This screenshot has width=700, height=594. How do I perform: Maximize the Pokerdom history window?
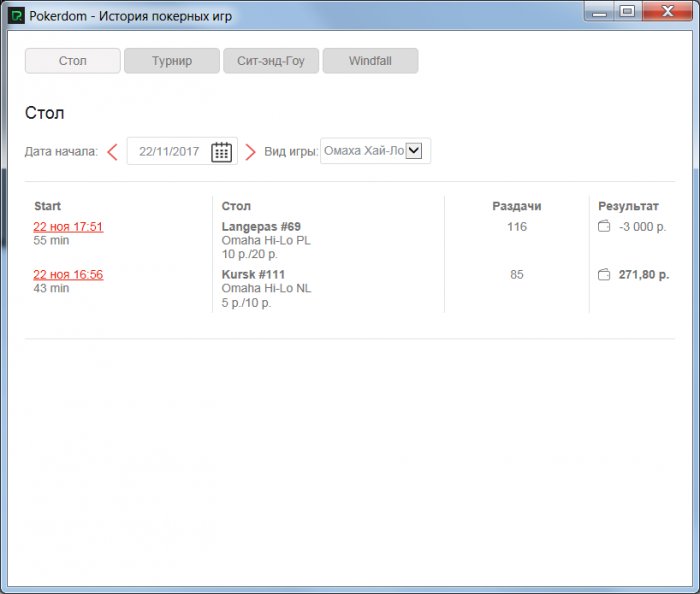[x=628, y=11]
